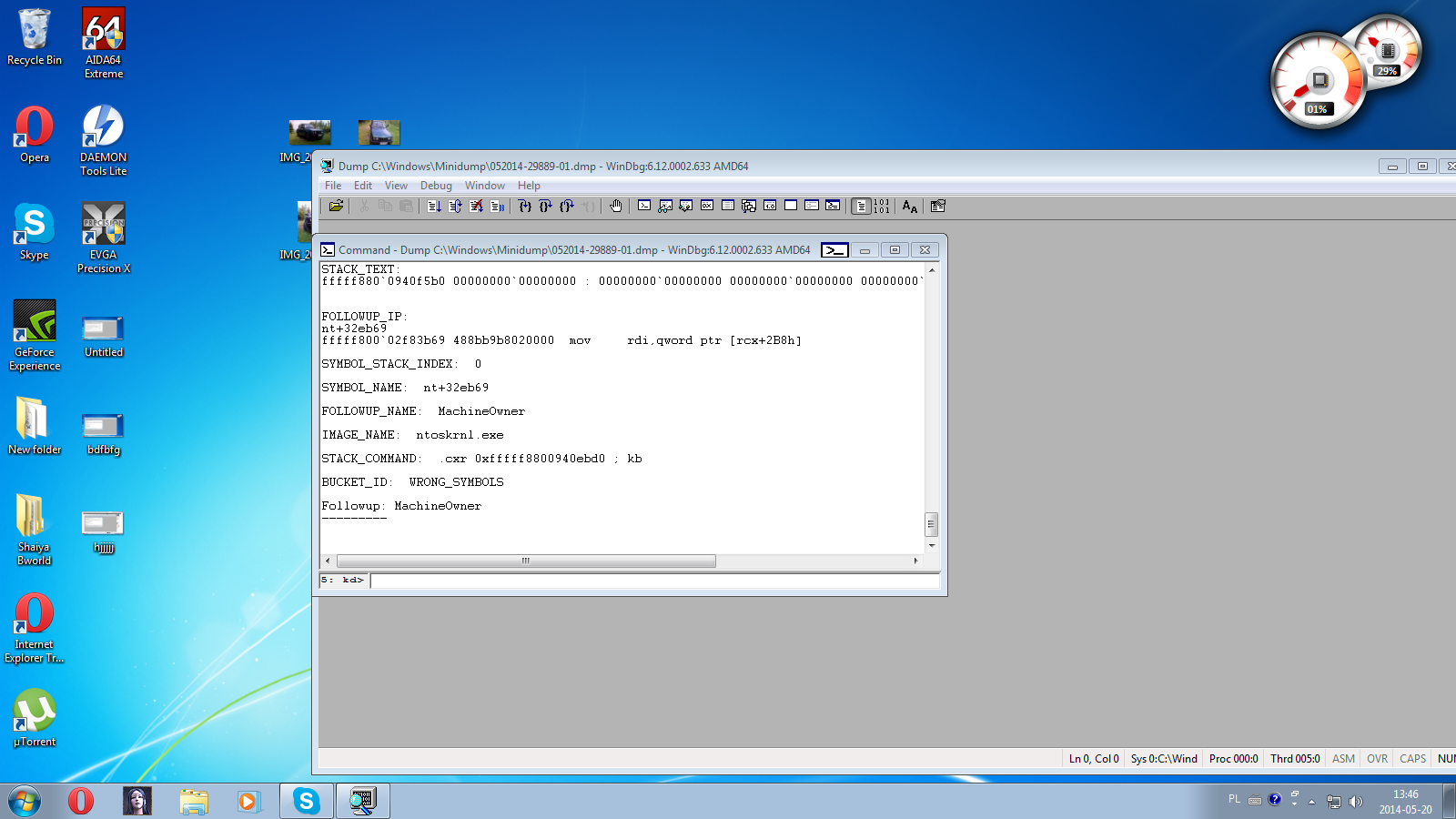Click the Command window vertical scrollbar thumb
Viewport: 1456px width, 819px height.
click(931, 524)
